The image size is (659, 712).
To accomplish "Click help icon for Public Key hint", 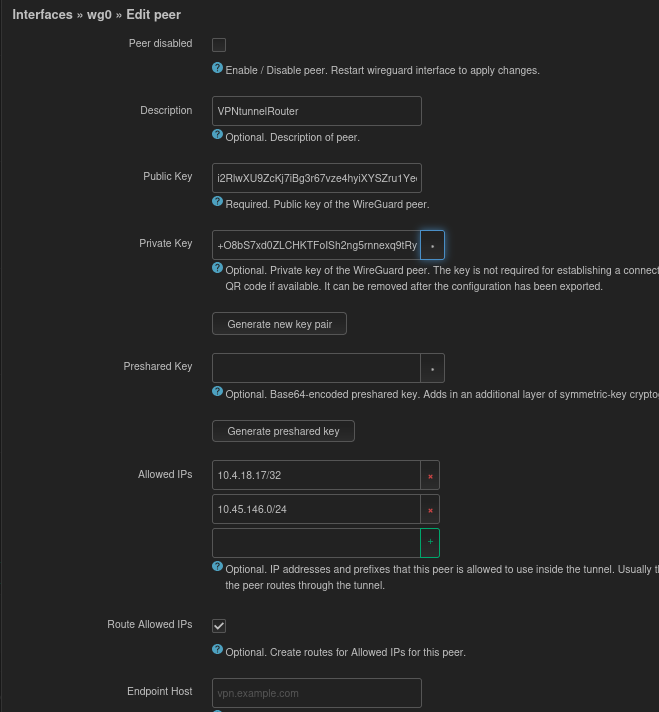I will click(x=218, y=202).
